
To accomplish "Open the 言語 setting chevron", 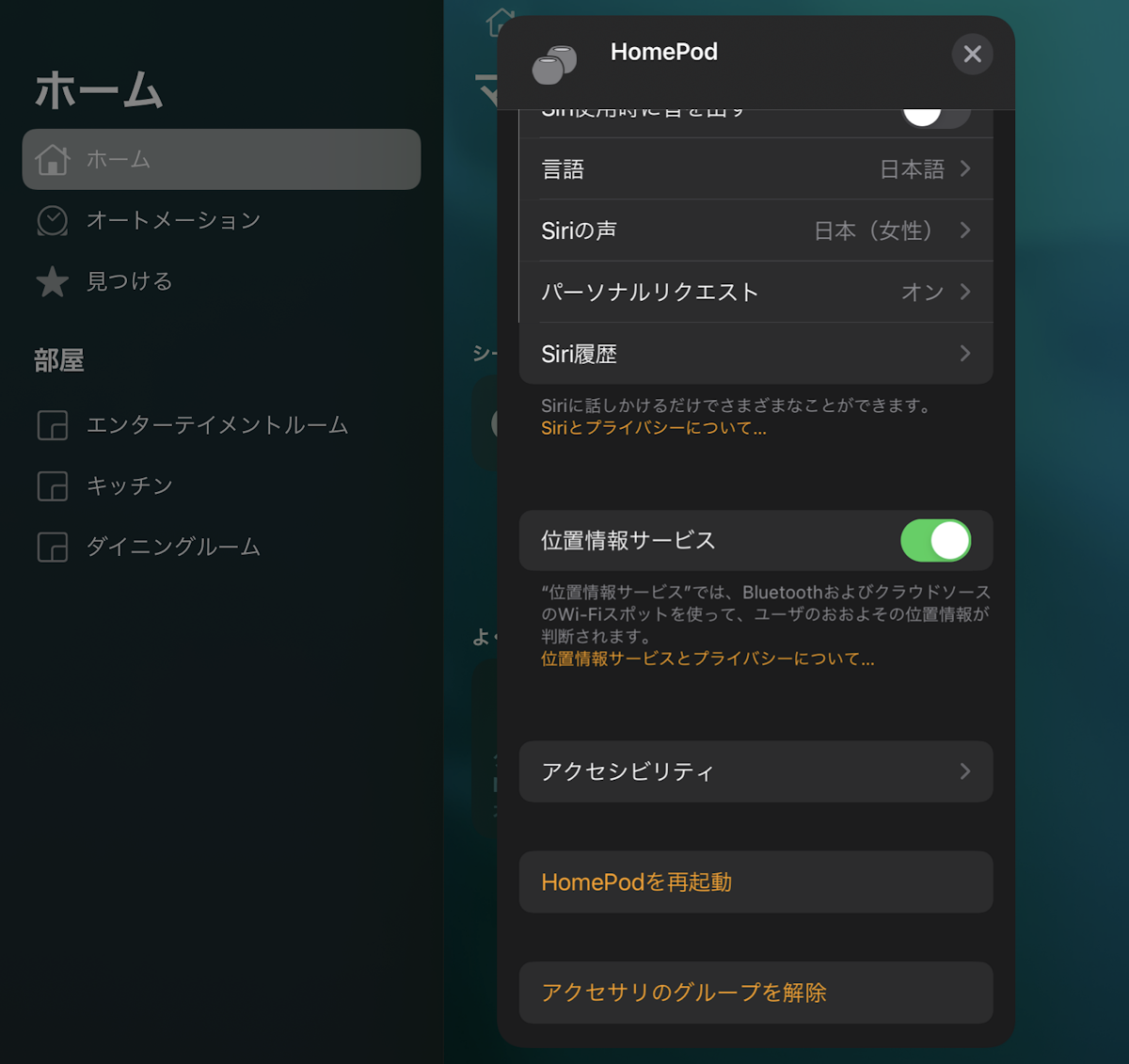I will point(965,169).
